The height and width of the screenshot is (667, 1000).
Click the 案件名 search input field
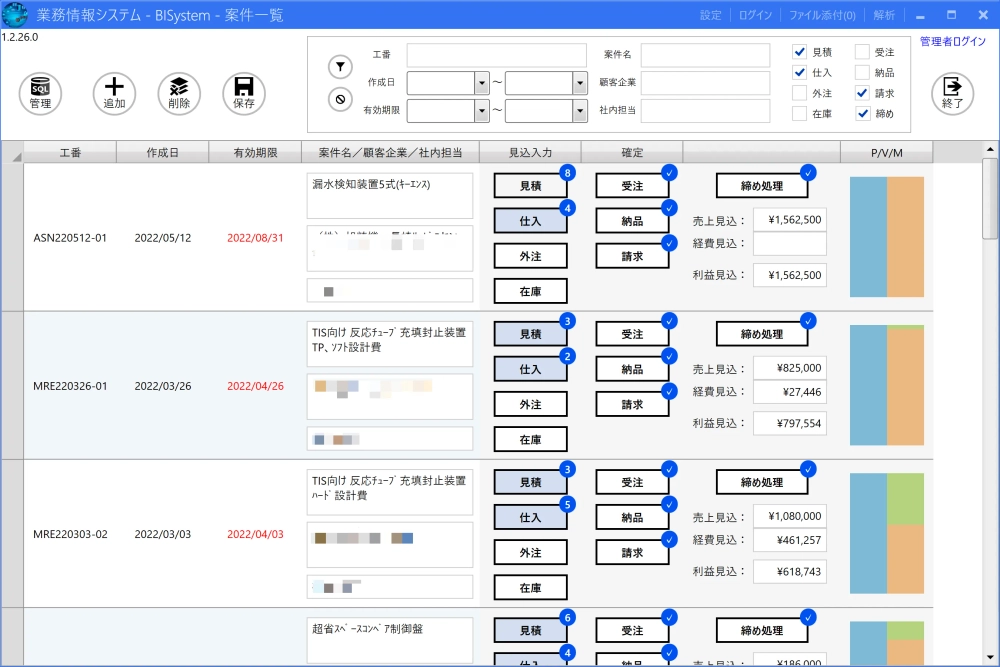click(705, 55)
